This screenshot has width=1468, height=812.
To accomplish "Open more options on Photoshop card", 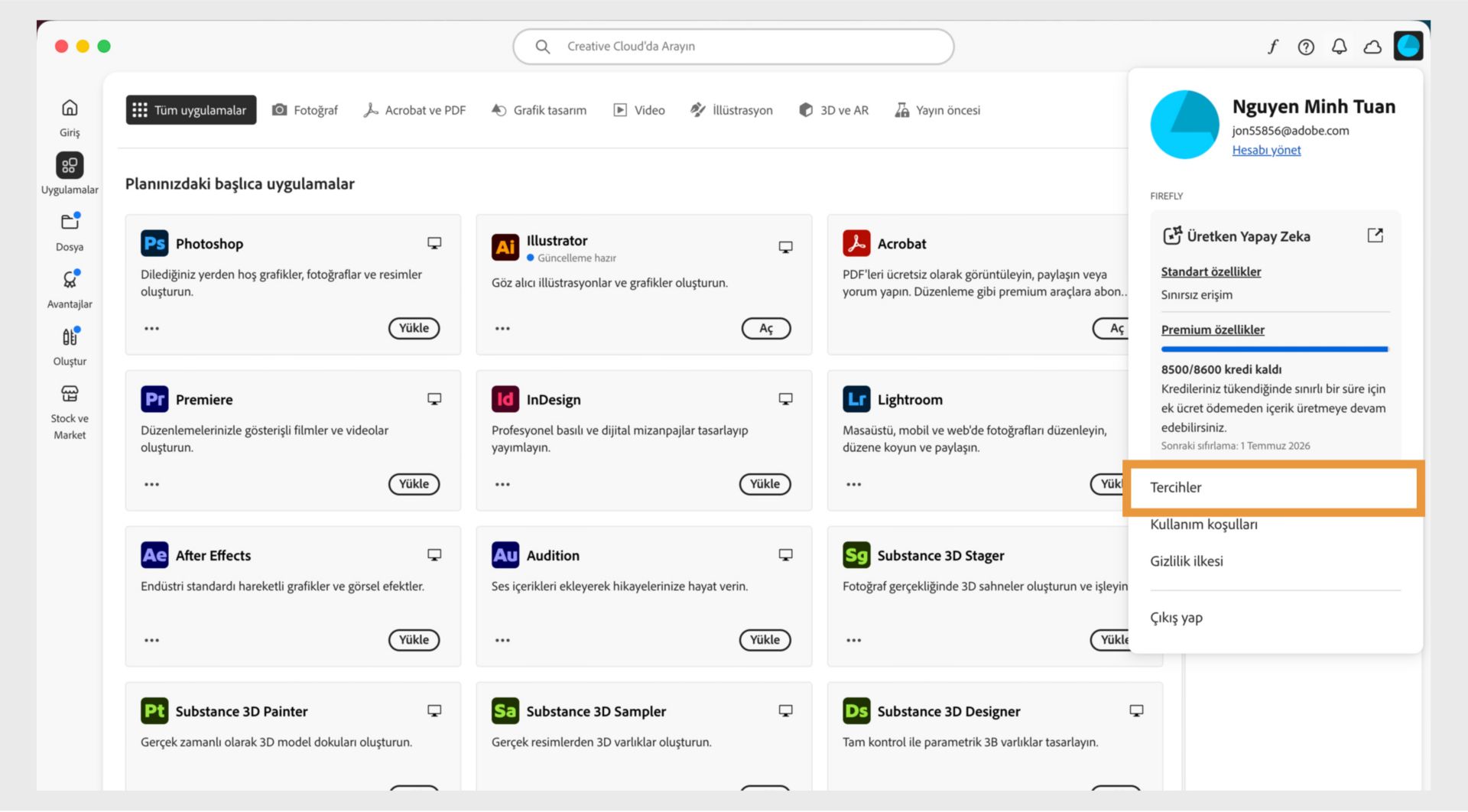I will click(x=151, y=329).
